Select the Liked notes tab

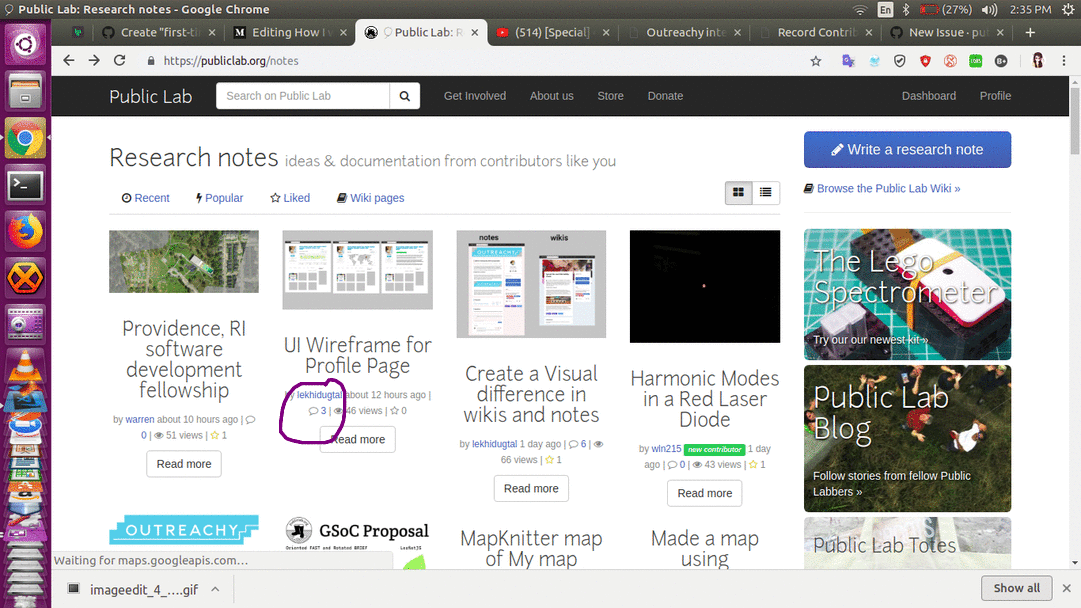290,198
